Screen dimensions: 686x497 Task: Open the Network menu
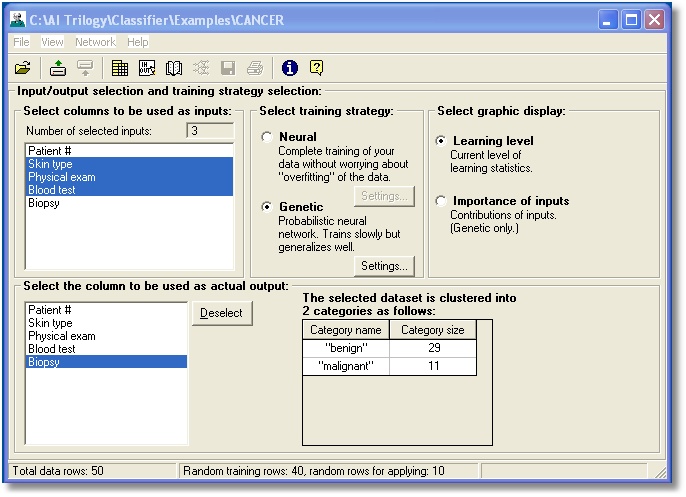[95, 42]
